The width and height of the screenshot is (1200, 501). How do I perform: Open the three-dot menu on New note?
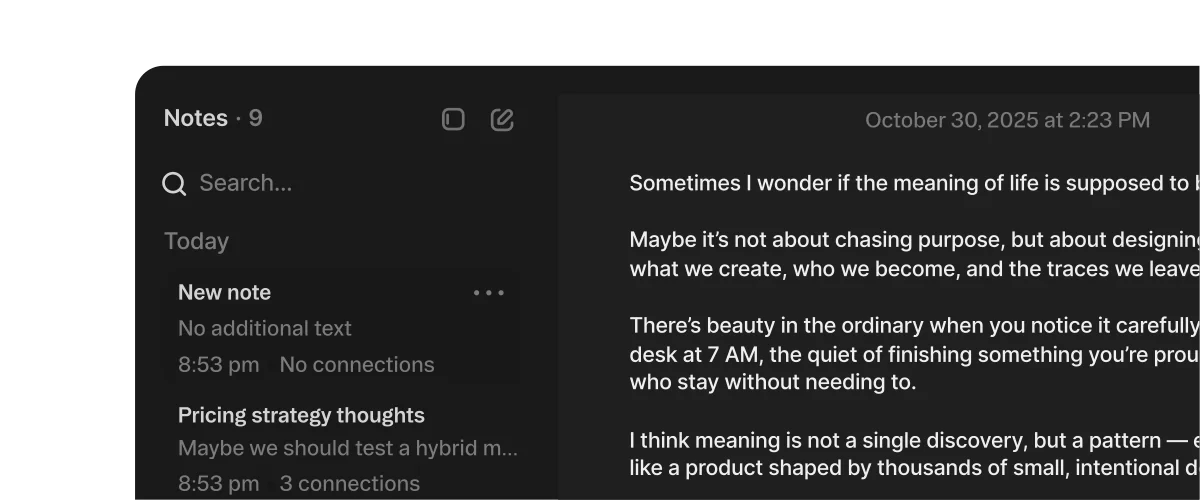pyautogui.click(x=488, y=293)
